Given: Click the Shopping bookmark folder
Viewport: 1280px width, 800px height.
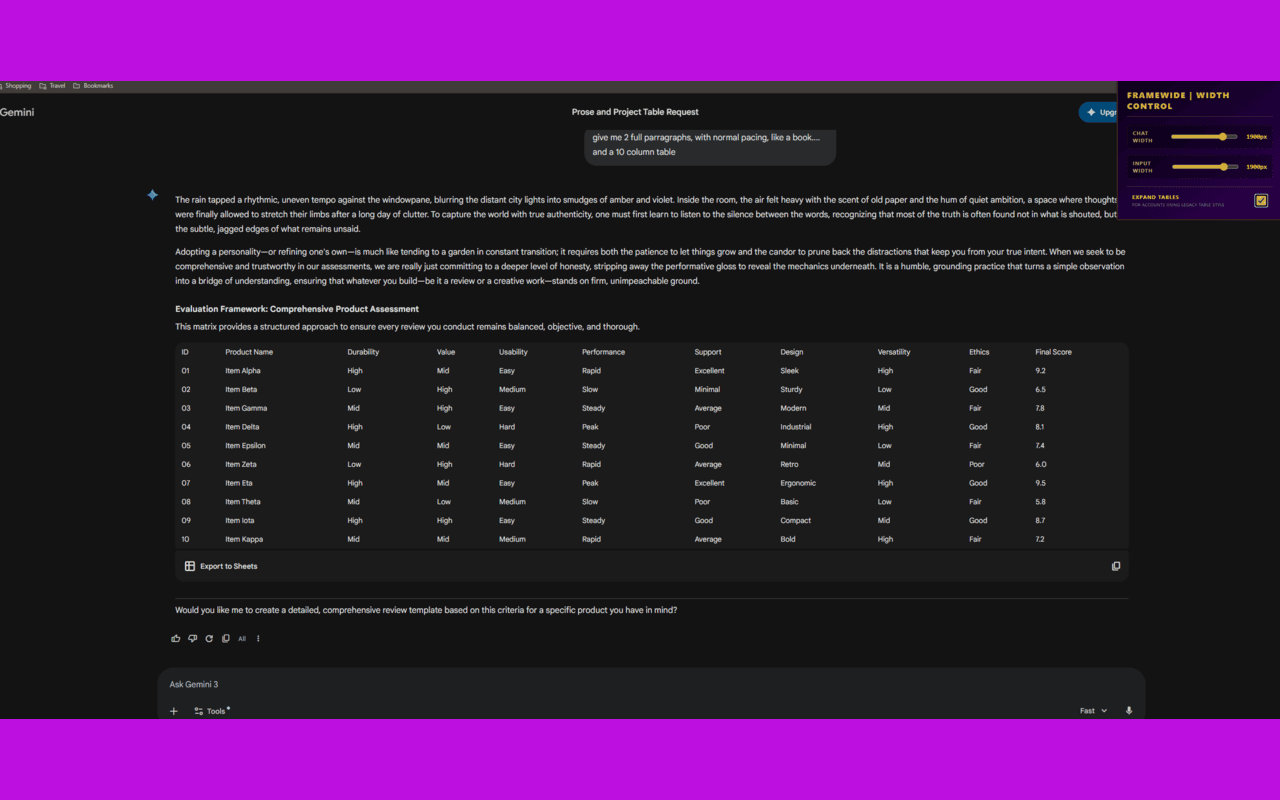Looking at the screenshot, I should point(16,86).
